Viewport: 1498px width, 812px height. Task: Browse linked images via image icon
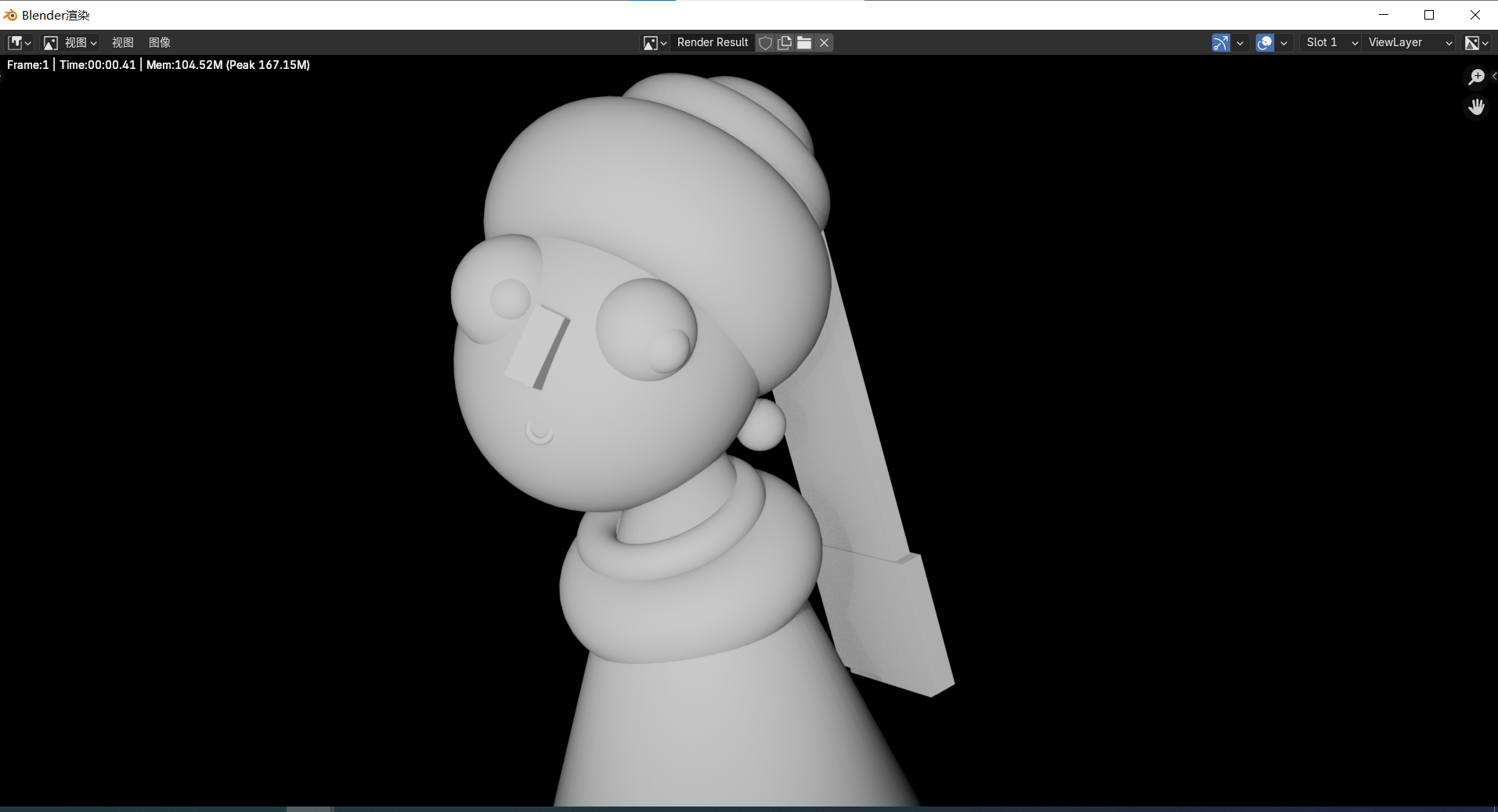pos(655,43)
